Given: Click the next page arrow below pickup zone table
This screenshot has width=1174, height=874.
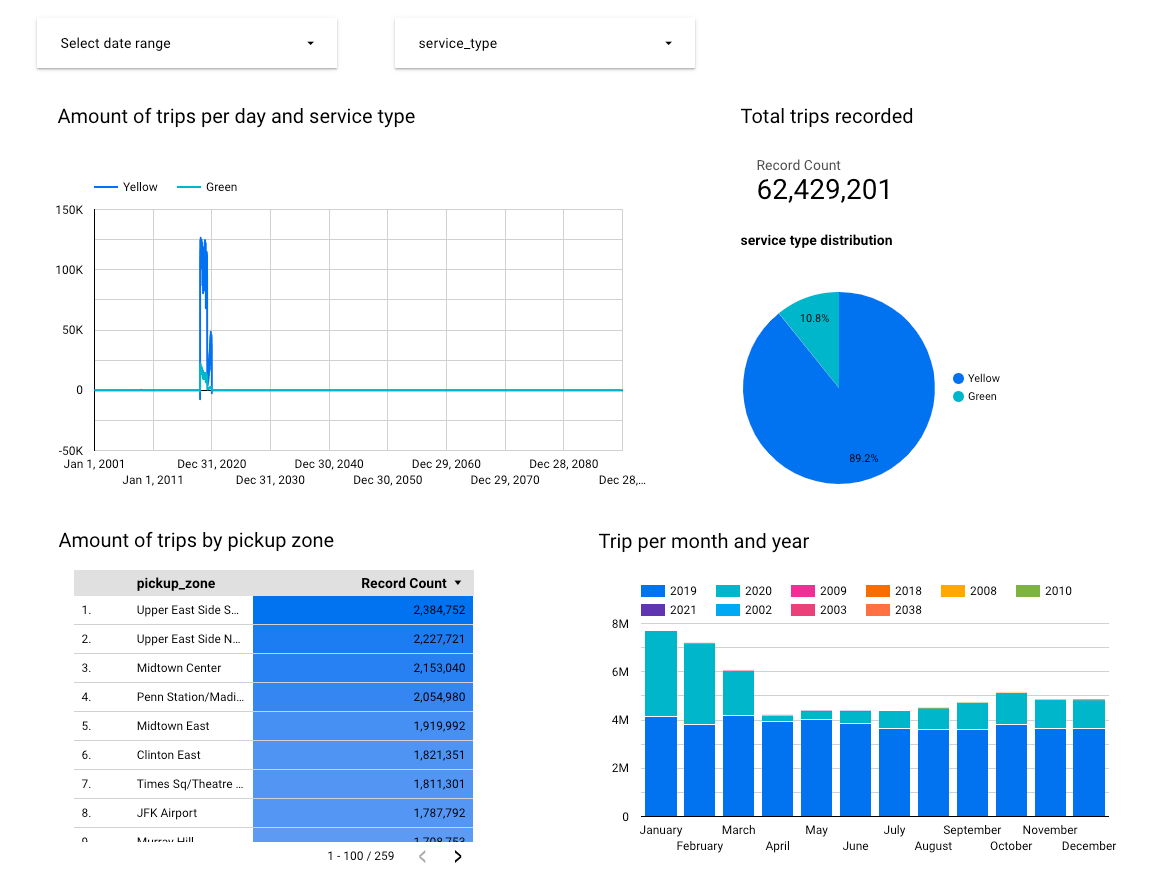Looking at the screenshot, I should click(x=458, y=856).
